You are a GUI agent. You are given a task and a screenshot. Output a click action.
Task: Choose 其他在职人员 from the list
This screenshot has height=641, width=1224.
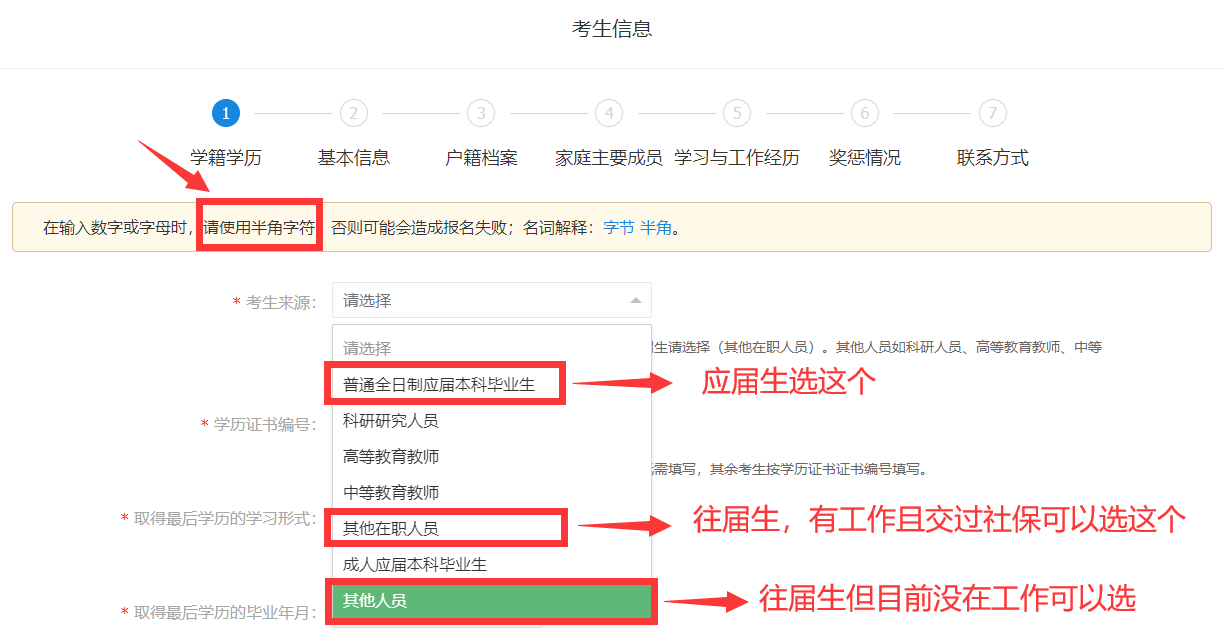(391, 528)
